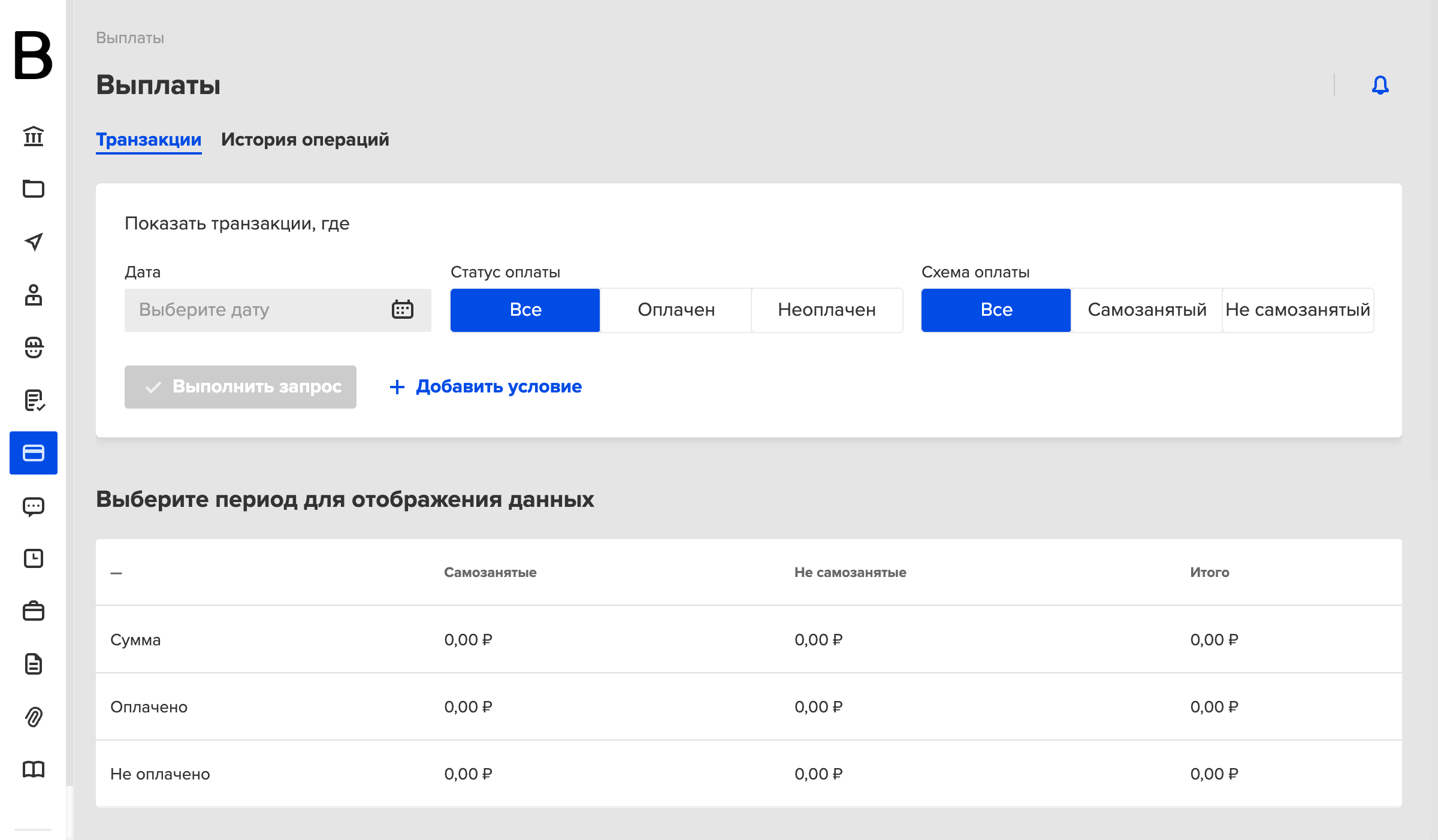Open the chat bubble sidebar icon
Viewport: 1438px width, 840px height.
34,506
